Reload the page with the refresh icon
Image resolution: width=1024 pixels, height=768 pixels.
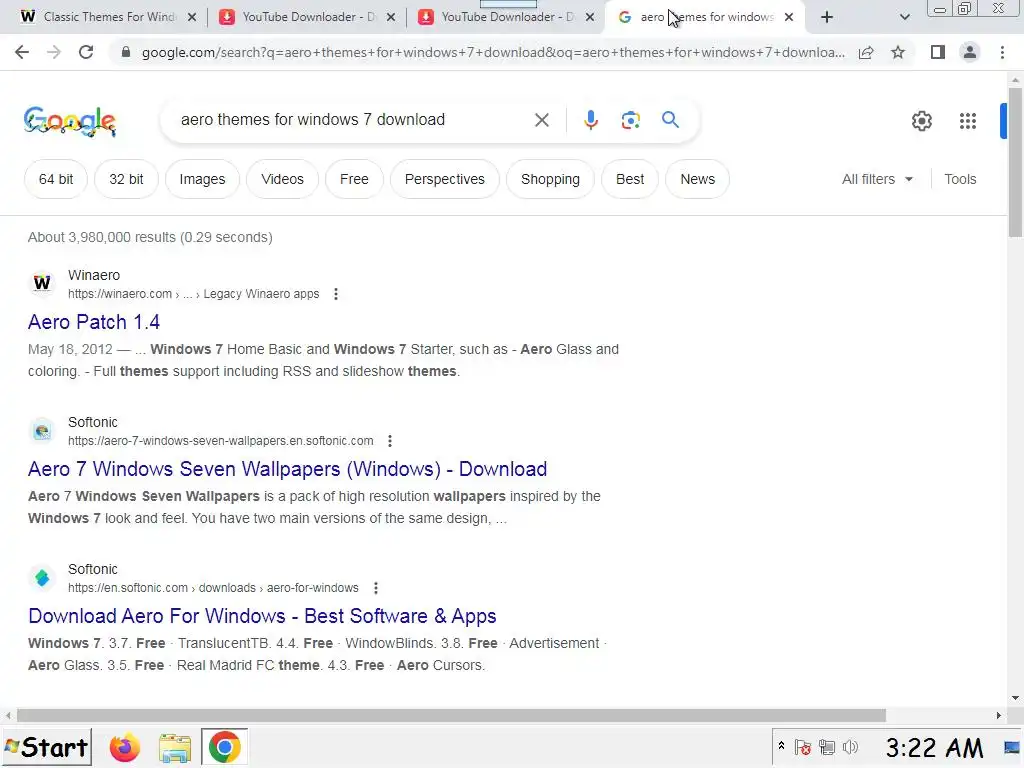coord(86,52)
